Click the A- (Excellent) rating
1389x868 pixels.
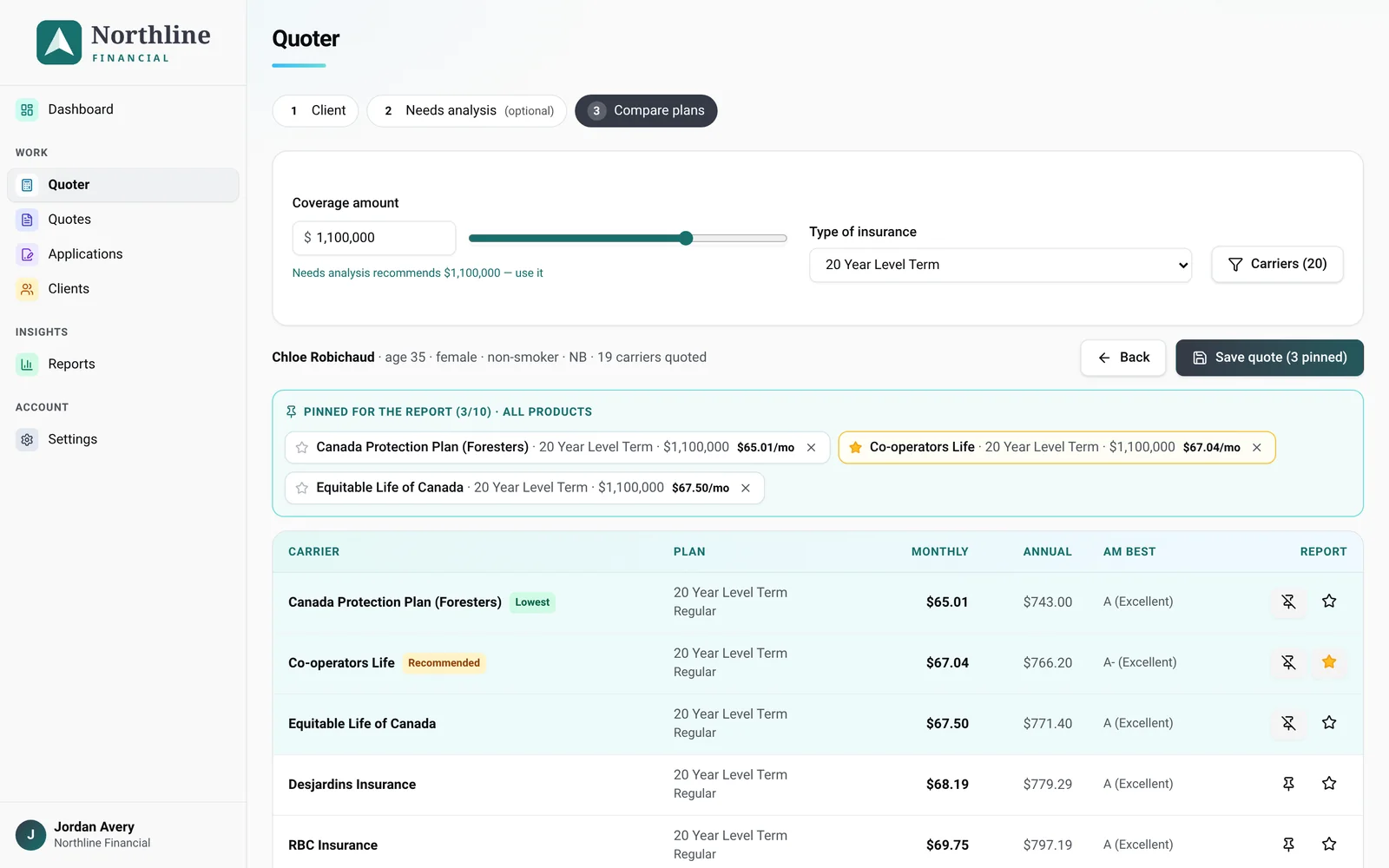1140,663
